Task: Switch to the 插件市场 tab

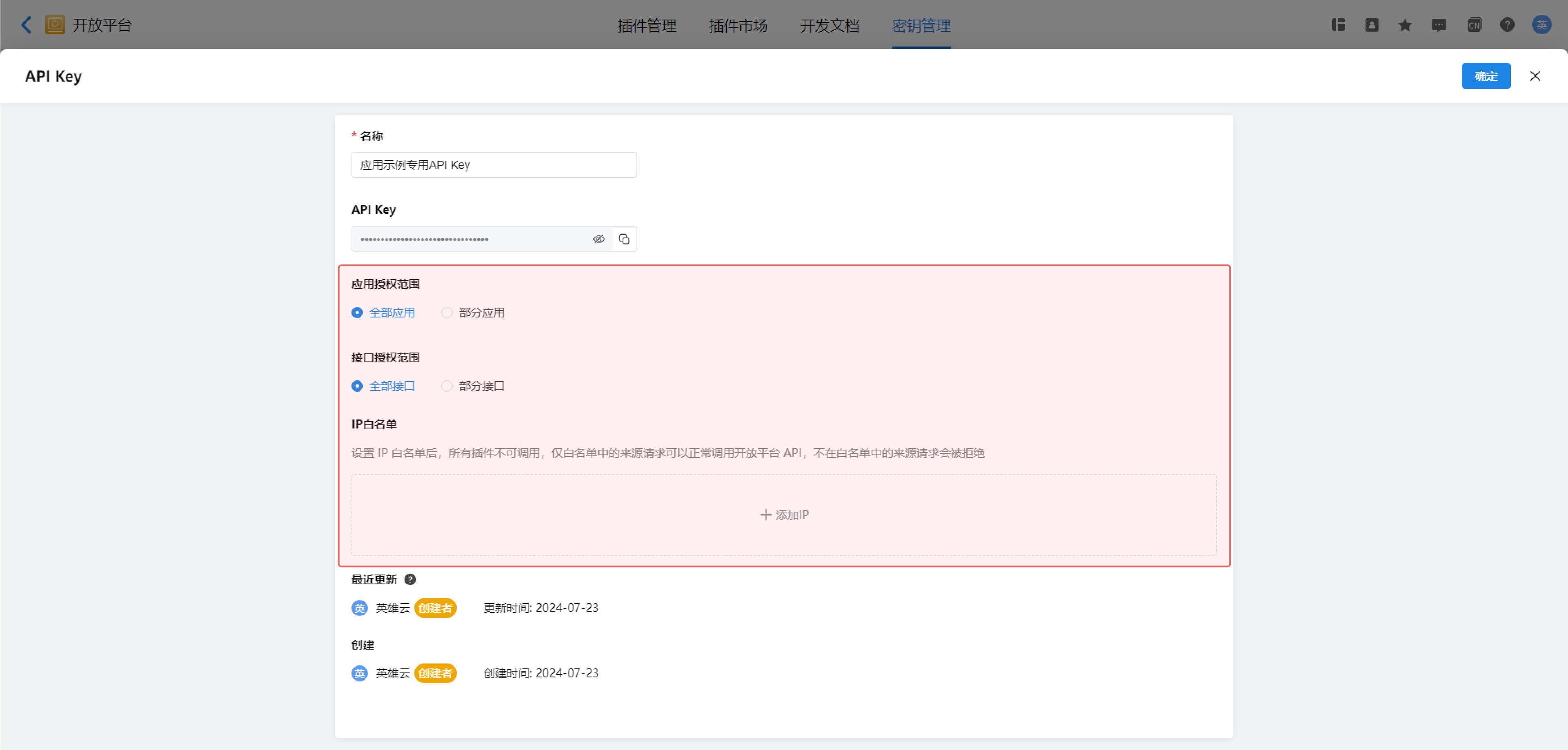Action: click(738, 26)
